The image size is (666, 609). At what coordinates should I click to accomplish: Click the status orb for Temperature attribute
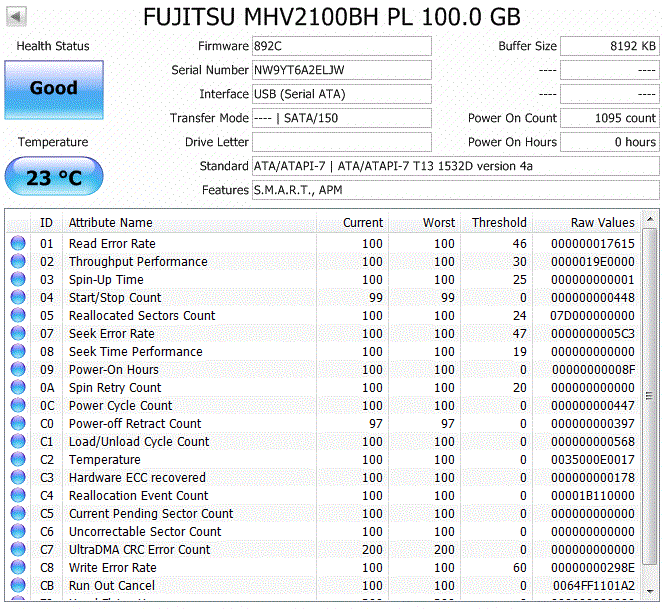pyautogui.click(x=18, y=459)
